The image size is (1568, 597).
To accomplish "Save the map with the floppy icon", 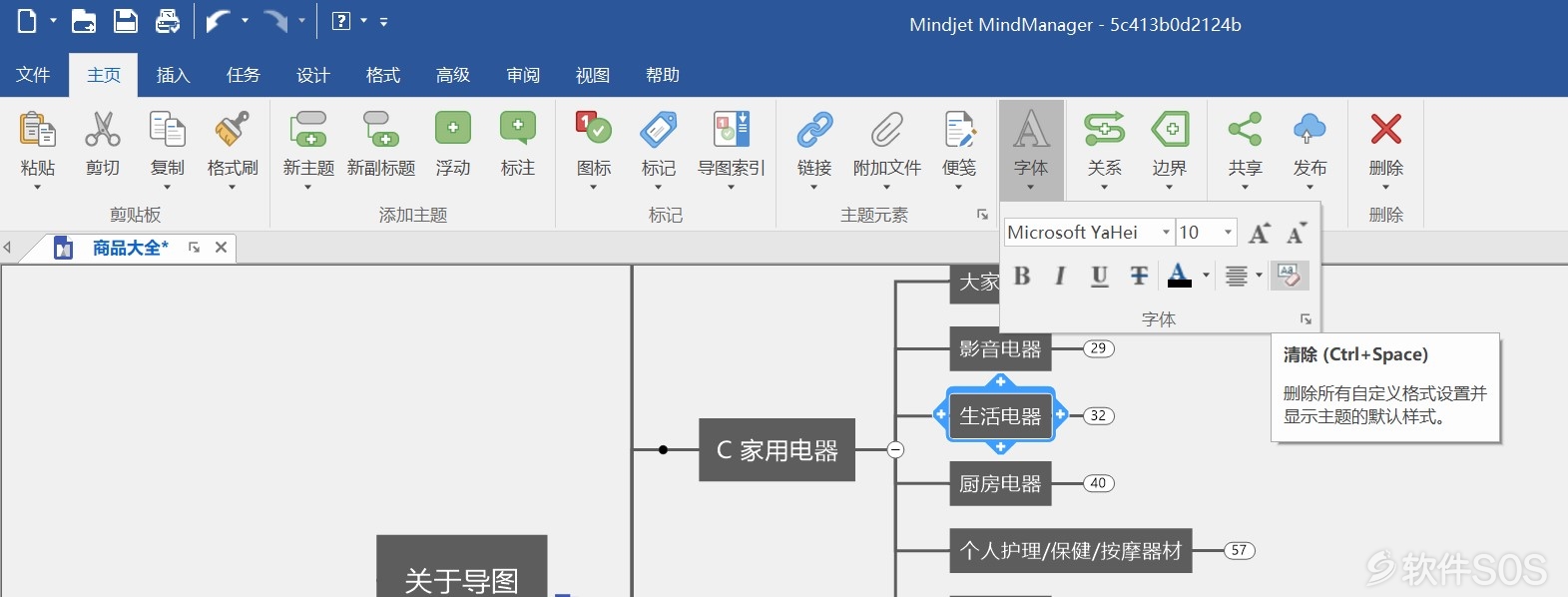I will [125, 21].
